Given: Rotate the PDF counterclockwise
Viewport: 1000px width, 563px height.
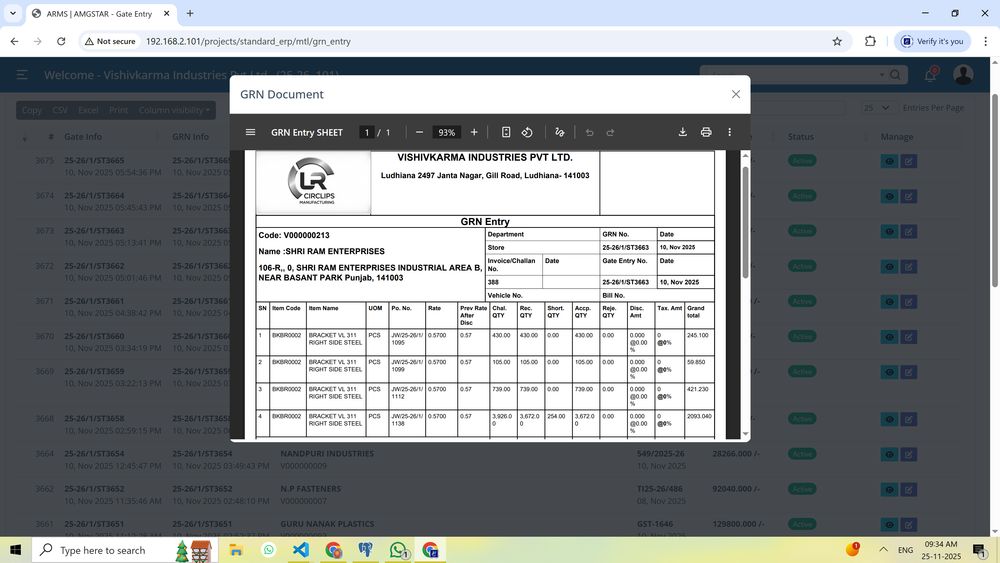Looking at the screenshot, I should pyautogui.click(x=527, y=132).
